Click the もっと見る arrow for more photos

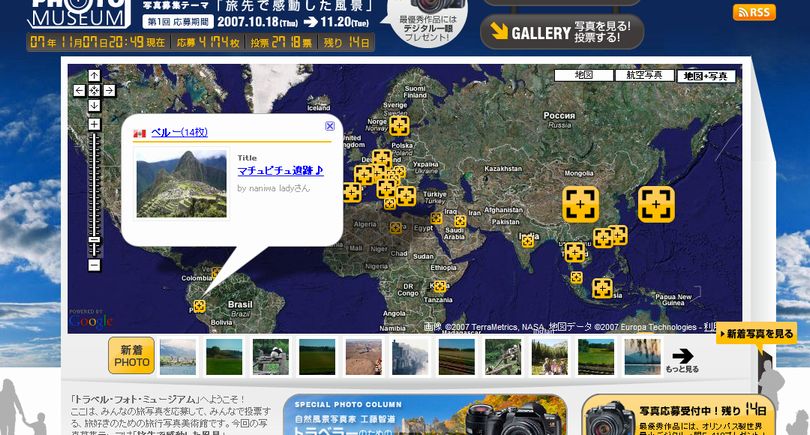pos(682,360)
